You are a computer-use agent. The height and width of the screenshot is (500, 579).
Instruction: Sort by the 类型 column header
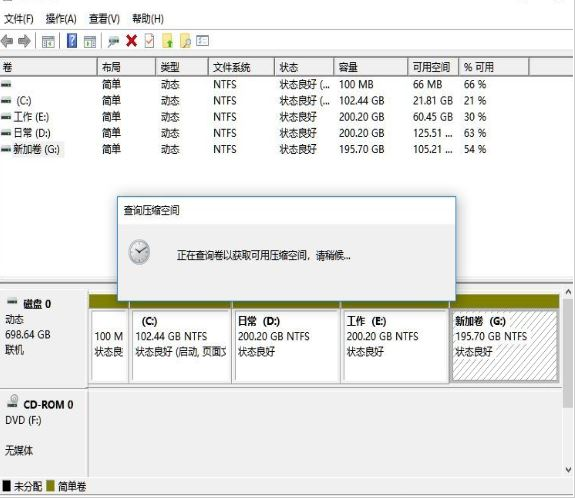182,67
